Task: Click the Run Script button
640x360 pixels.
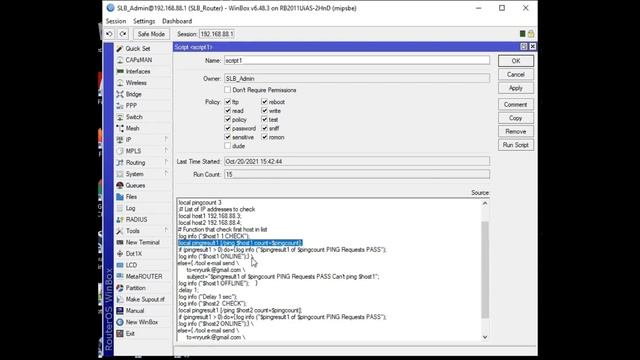Action: 516,145
